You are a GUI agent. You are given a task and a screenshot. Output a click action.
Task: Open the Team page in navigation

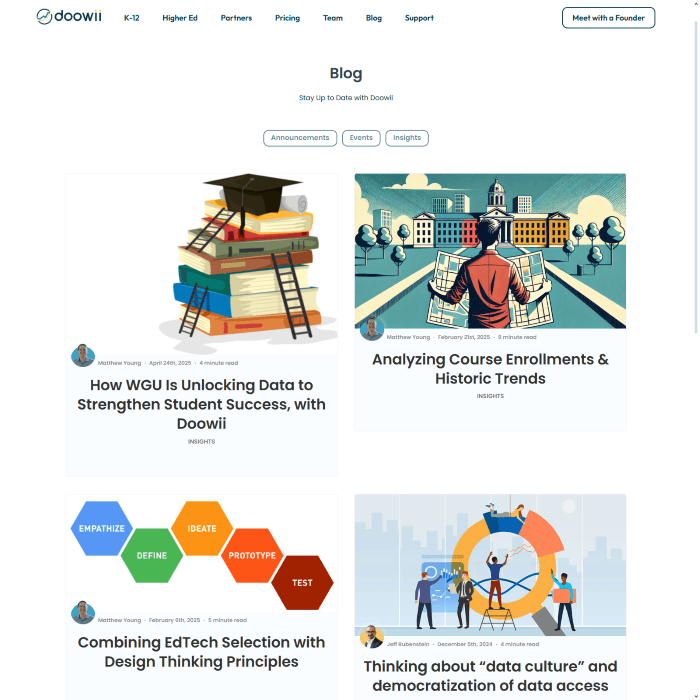coord(333,18)
